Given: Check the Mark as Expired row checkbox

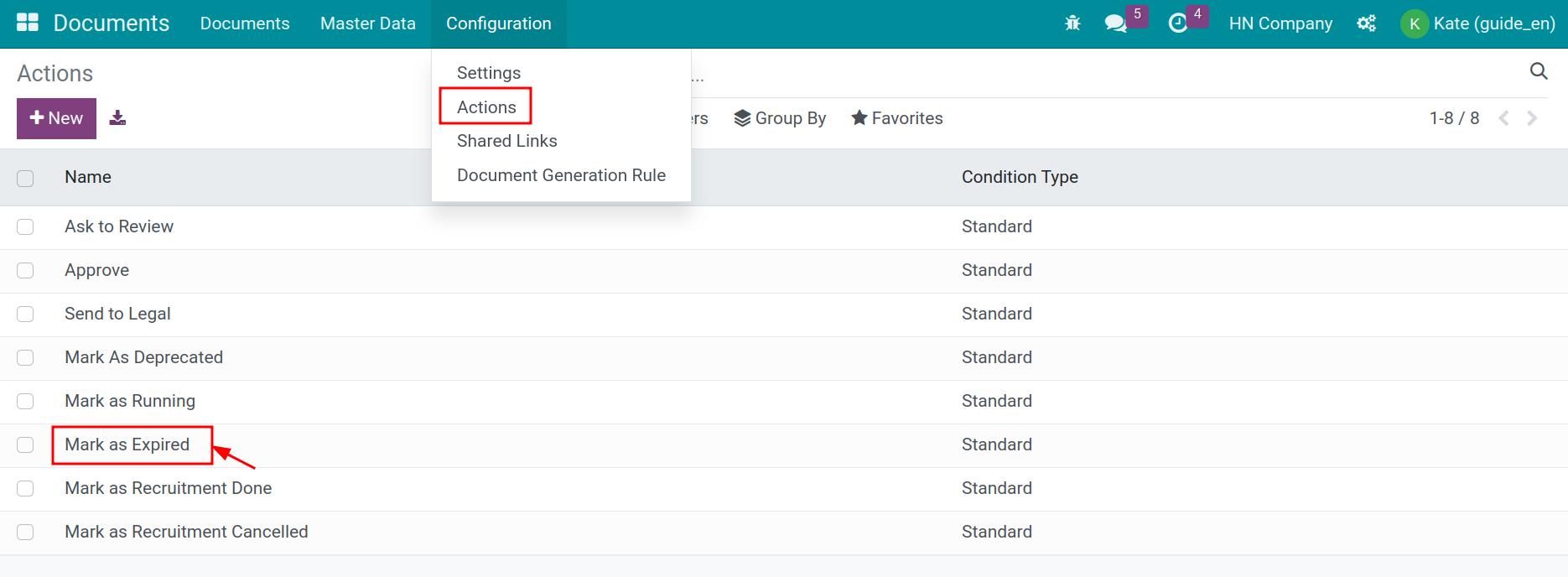Looking at the screenshot, I should (x=25, y=444).
